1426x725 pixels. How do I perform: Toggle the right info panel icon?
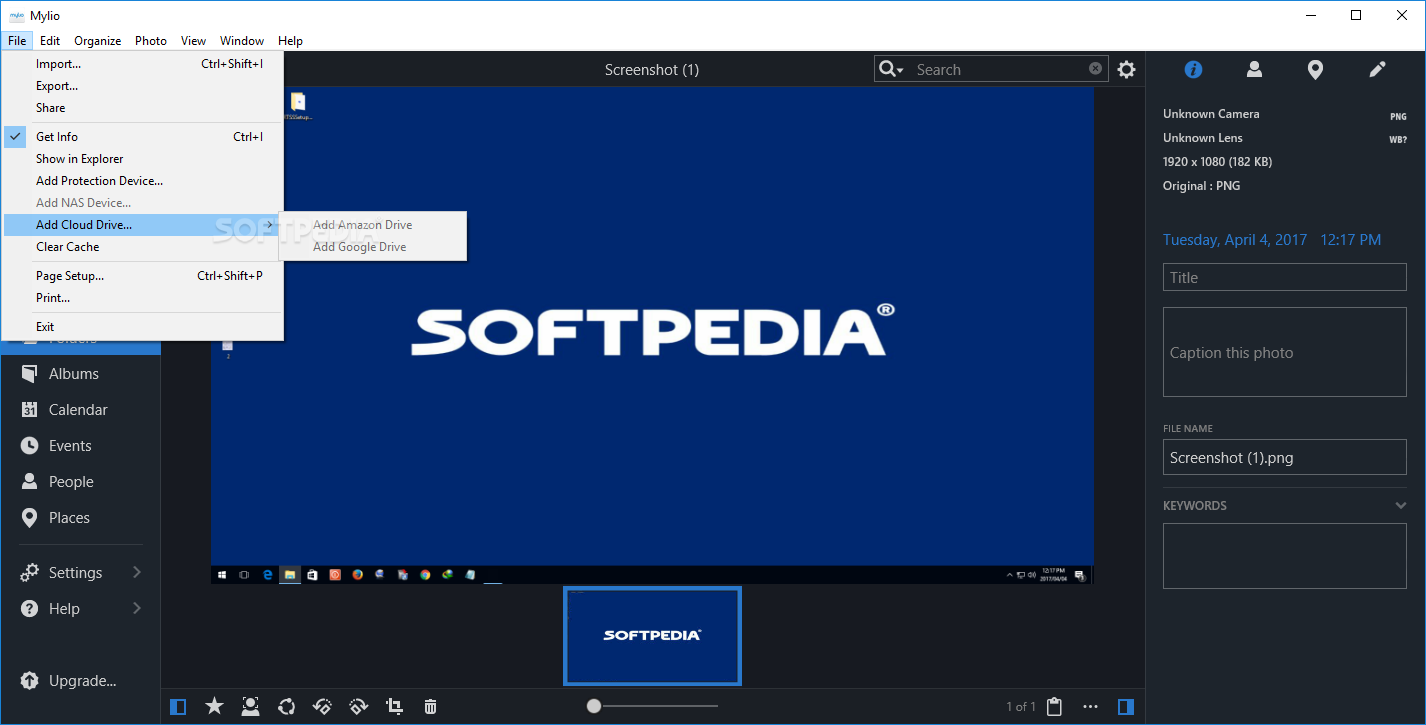click(x=1126, y=707)
